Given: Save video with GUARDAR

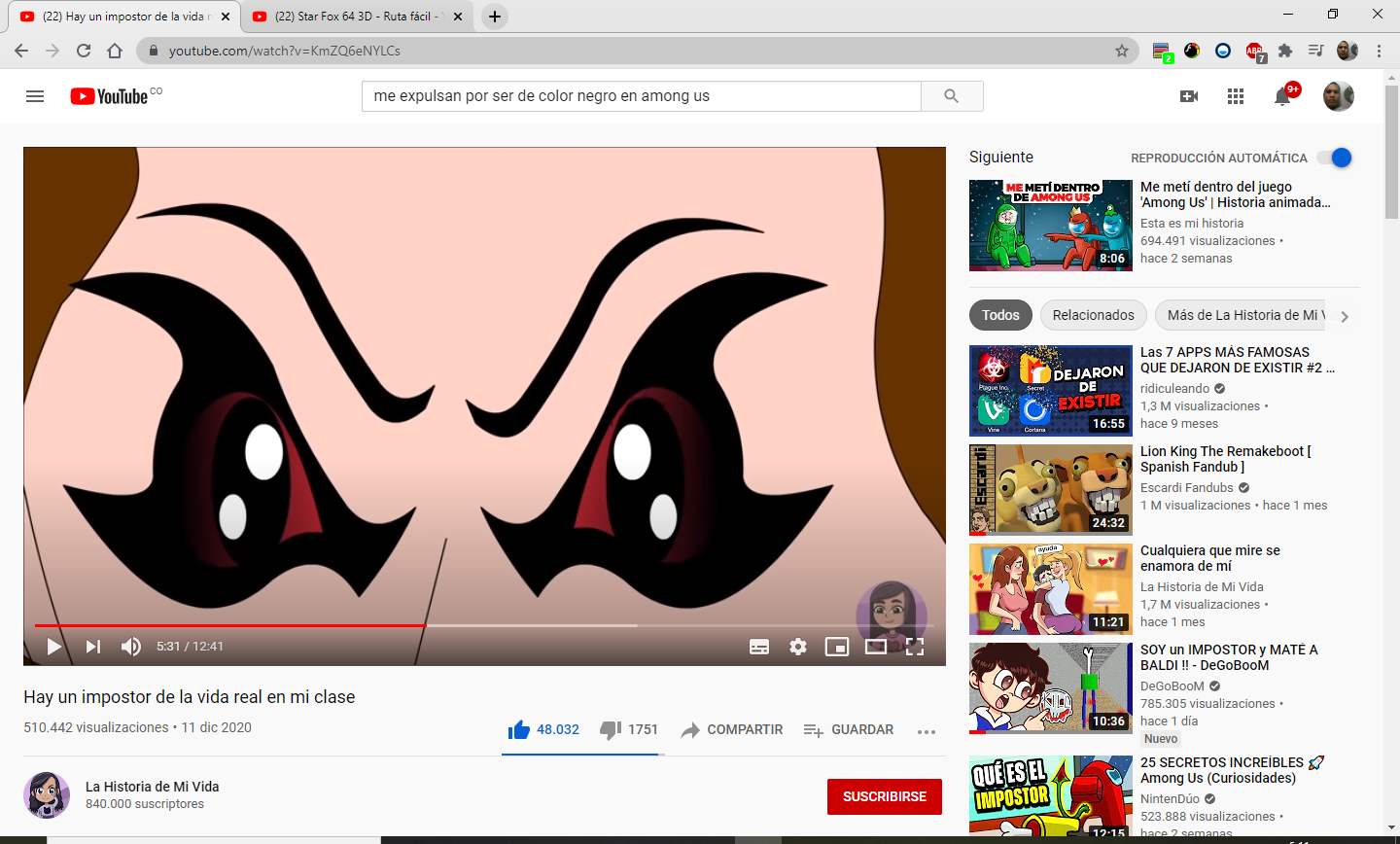Looking at the screenshot, I should point(849,729).
